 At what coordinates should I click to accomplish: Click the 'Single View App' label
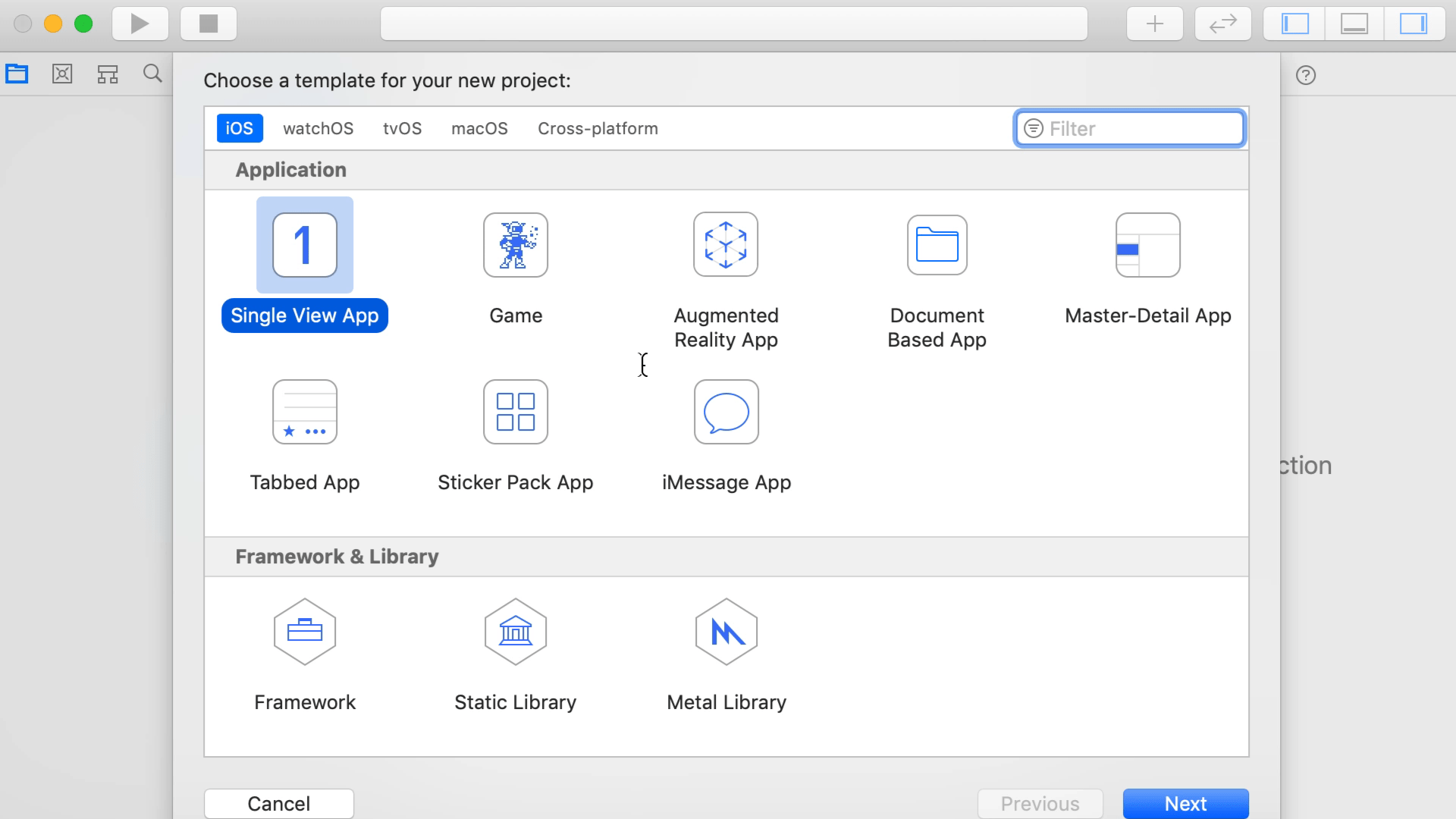305,315
